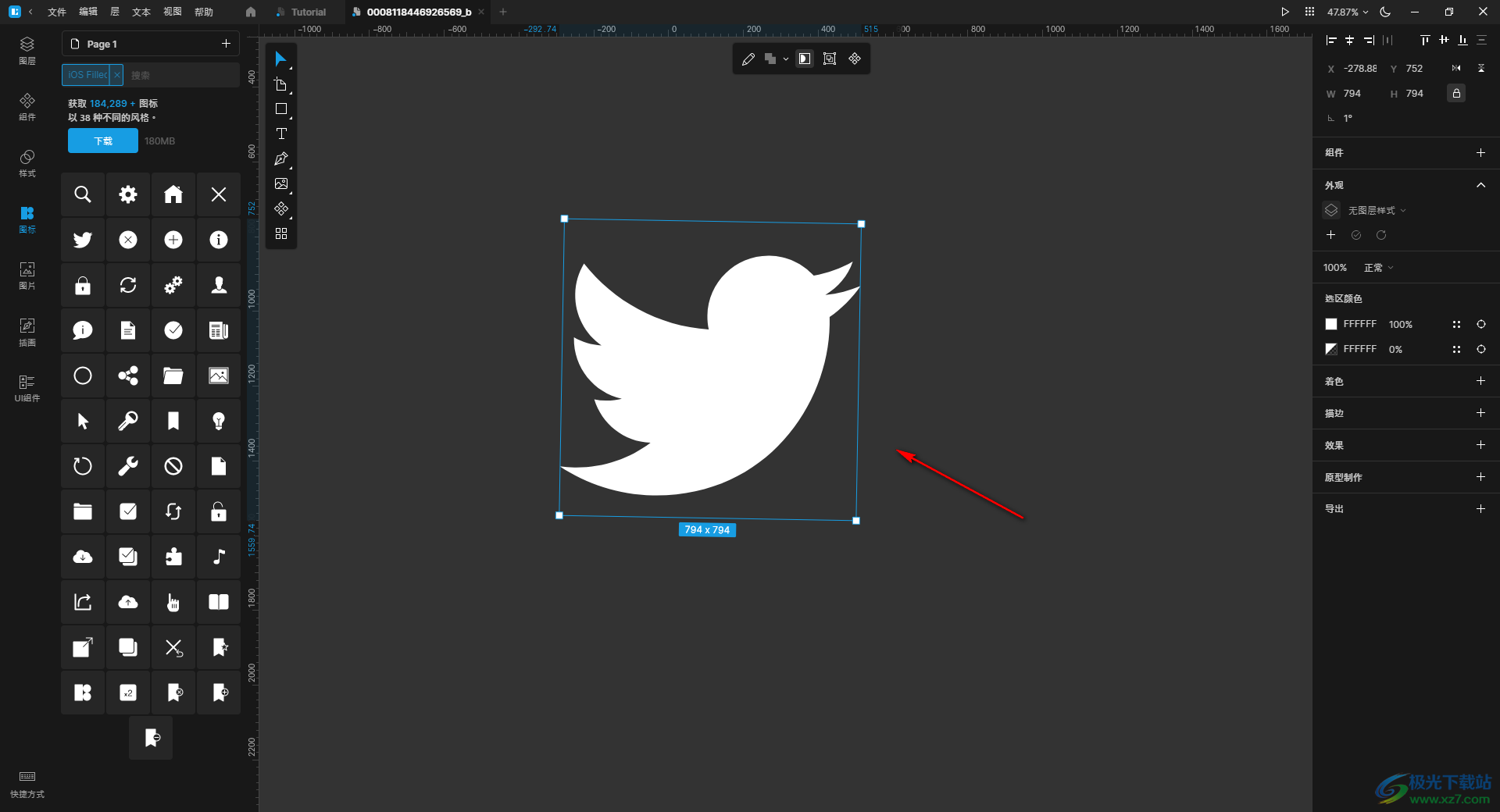Image resolution: width=1500 pixels, height=812 pixels.
Task: Pick the music note icon from library
Action: pos(219,557)
